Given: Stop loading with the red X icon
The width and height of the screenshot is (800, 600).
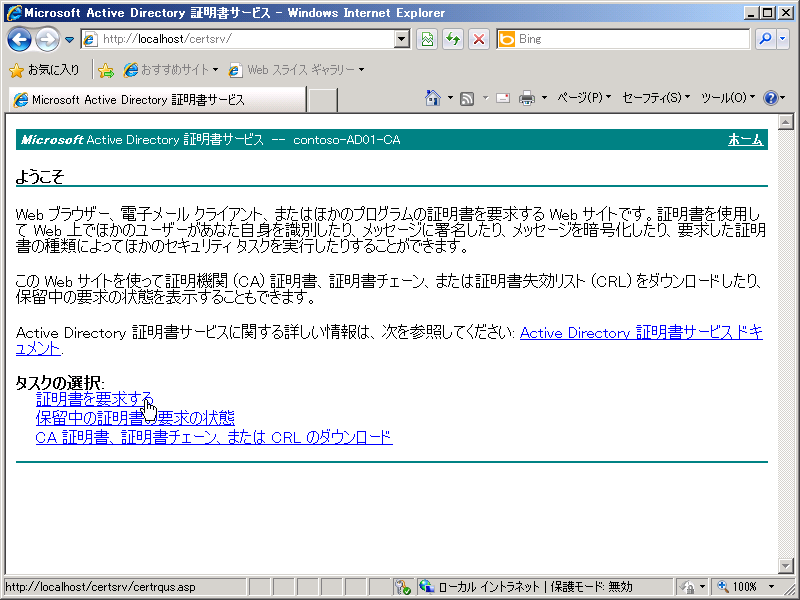Looking at the screenshot, I should [479, 39].
